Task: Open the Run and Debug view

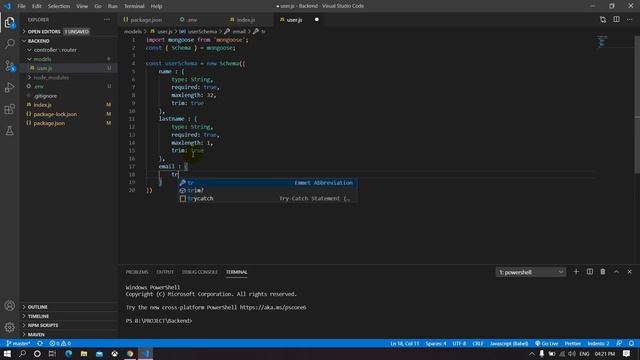Action: click(9, 87)
